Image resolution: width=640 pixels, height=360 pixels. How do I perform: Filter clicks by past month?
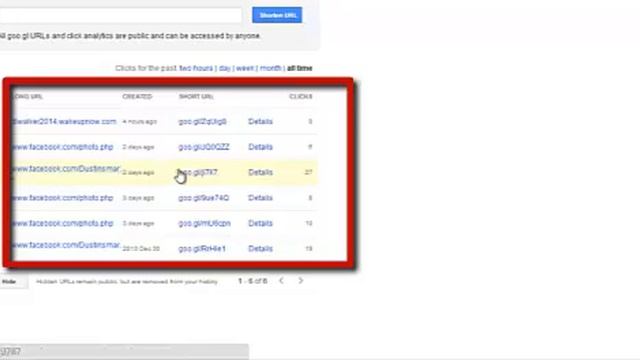click(x=270, y=68)
